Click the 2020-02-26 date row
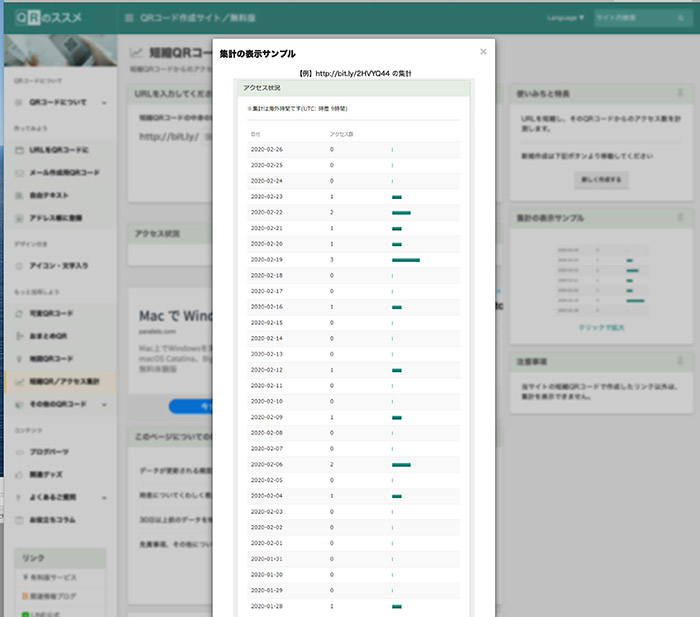This screenshot has height=617, width=700. (x=354, y=150)
